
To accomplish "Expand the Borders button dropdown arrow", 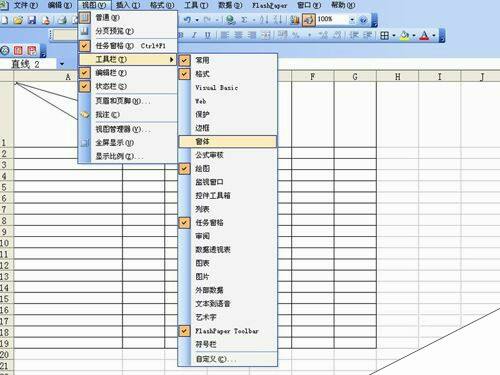I will (394, 35).
